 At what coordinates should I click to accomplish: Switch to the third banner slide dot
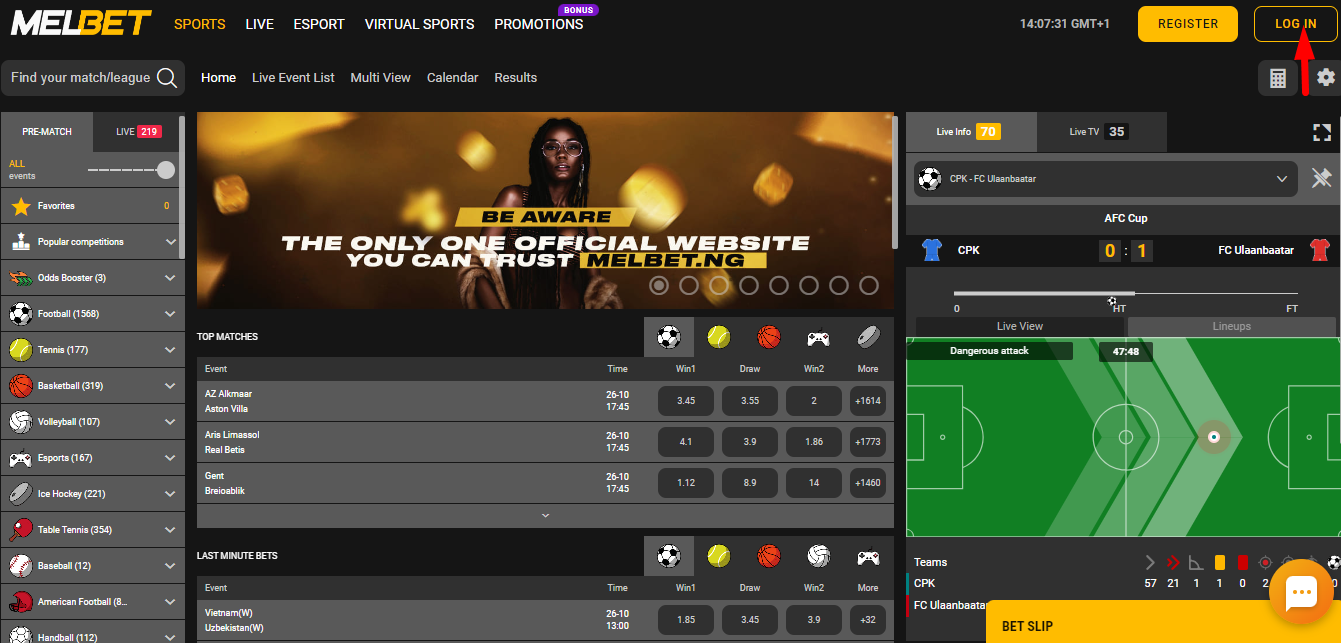tap(719, 286)
